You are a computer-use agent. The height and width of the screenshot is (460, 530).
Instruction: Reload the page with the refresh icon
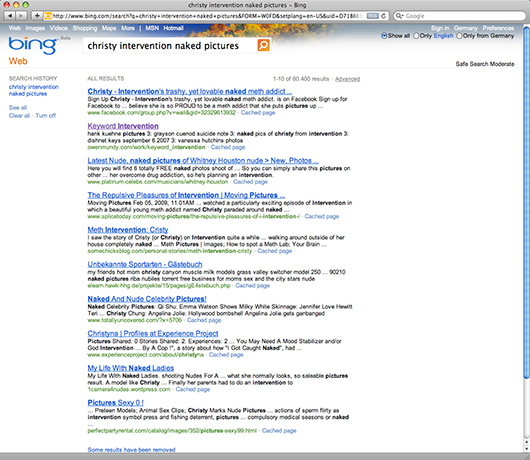pos(383,16)
